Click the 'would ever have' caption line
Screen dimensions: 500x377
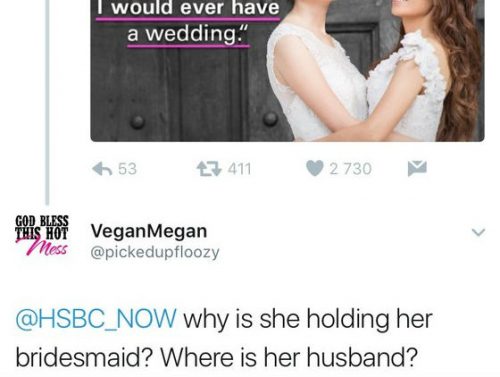(188, 7)
